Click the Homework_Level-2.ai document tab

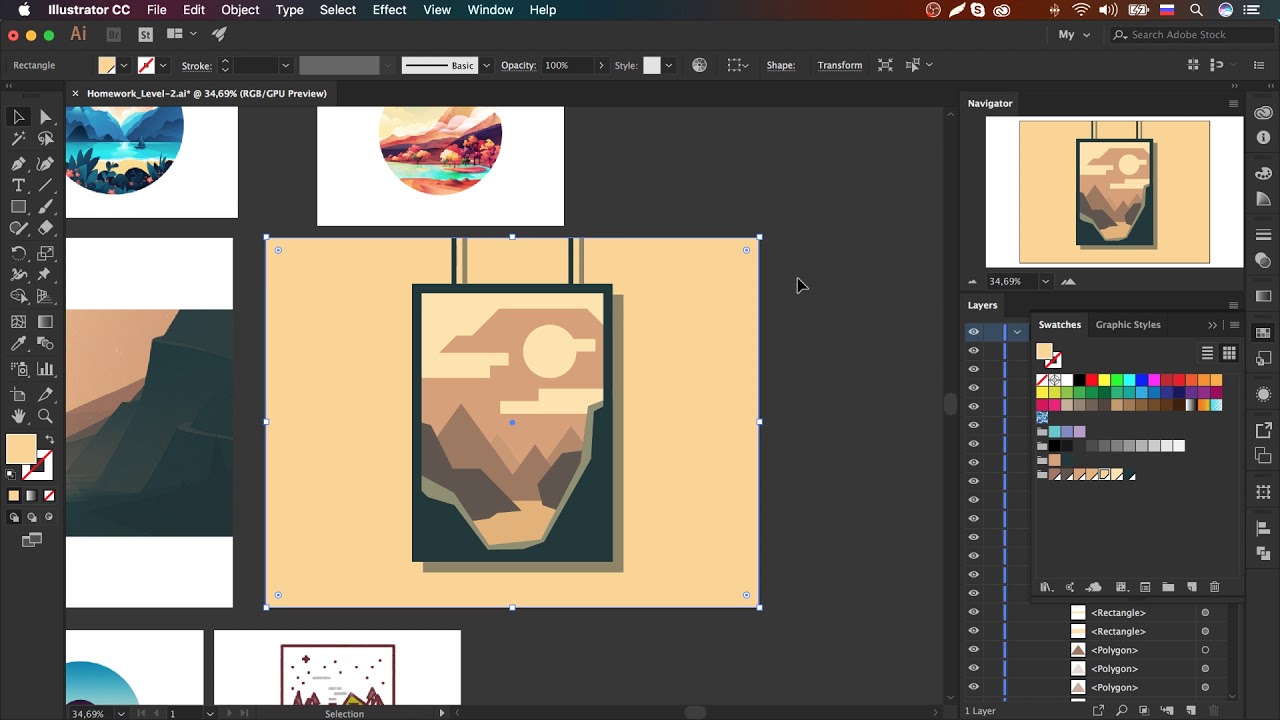pyautogui.click(x=207, y=93)
